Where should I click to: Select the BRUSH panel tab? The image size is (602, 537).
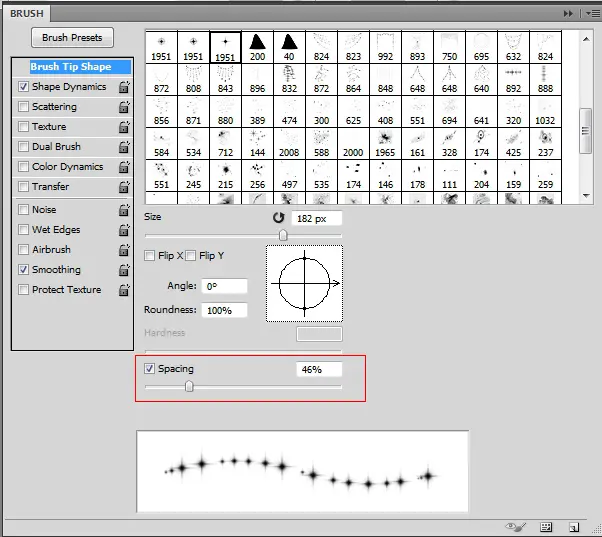pos(26,13)
